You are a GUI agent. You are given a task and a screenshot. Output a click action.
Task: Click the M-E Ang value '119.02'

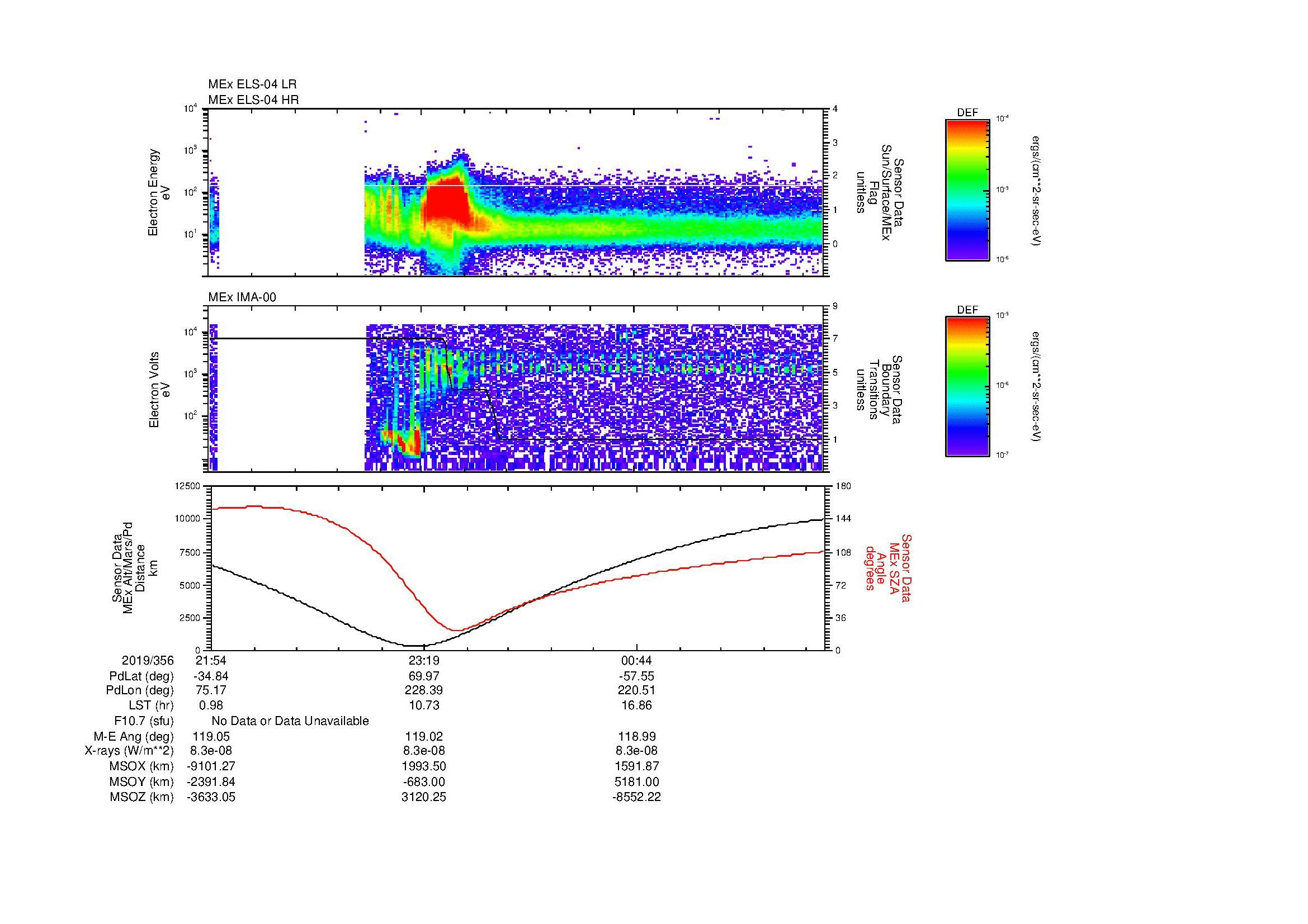(x=424, y=736)
